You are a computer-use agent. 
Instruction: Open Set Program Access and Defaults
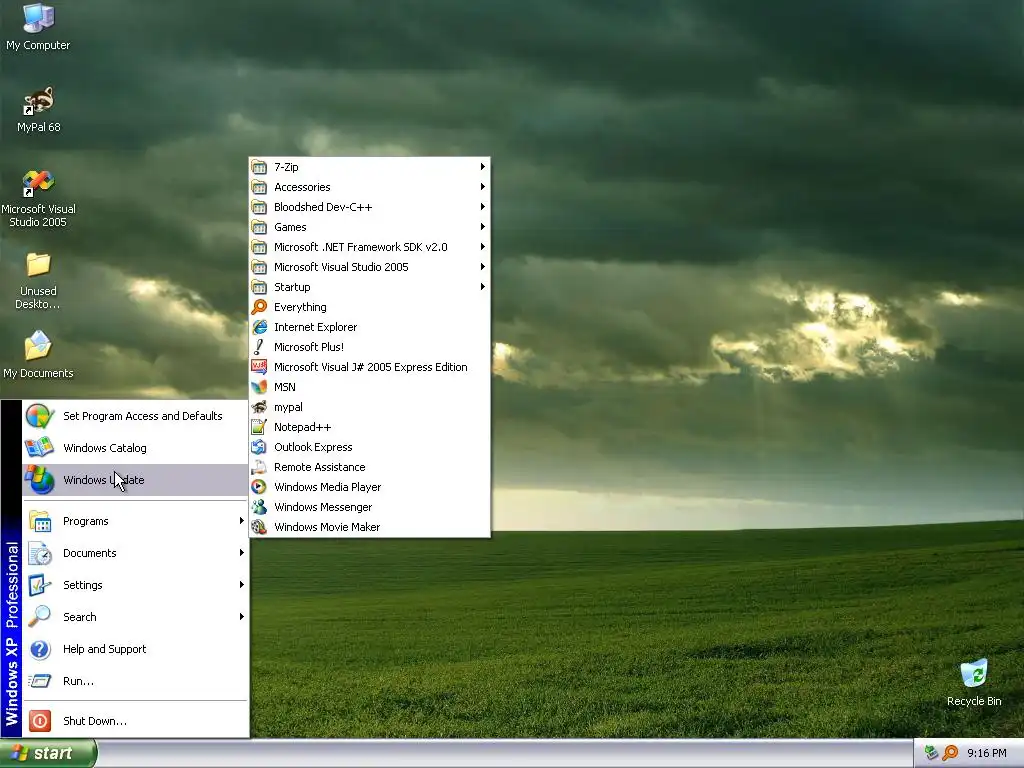pyautogui.click(x=135, y=416)
